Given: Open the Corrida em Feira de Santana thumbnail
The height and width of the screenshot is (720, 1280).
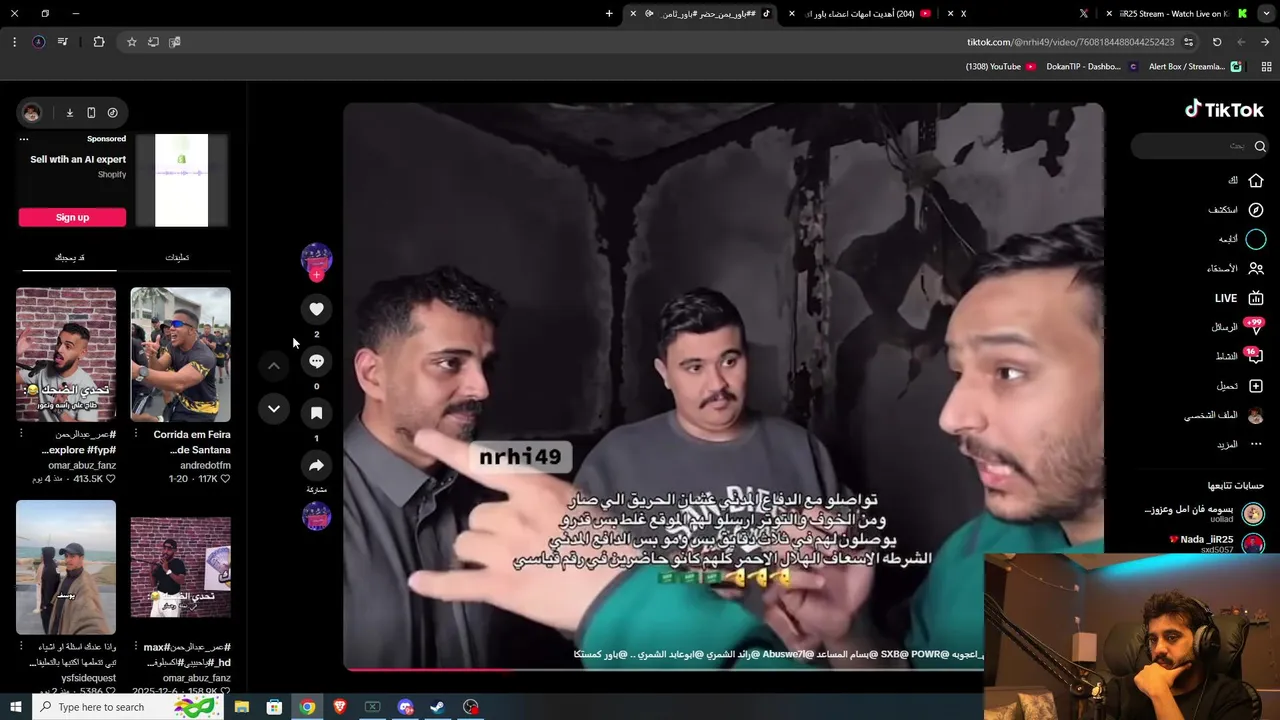Looking at the screenshot, I should [x=180, y=355].
